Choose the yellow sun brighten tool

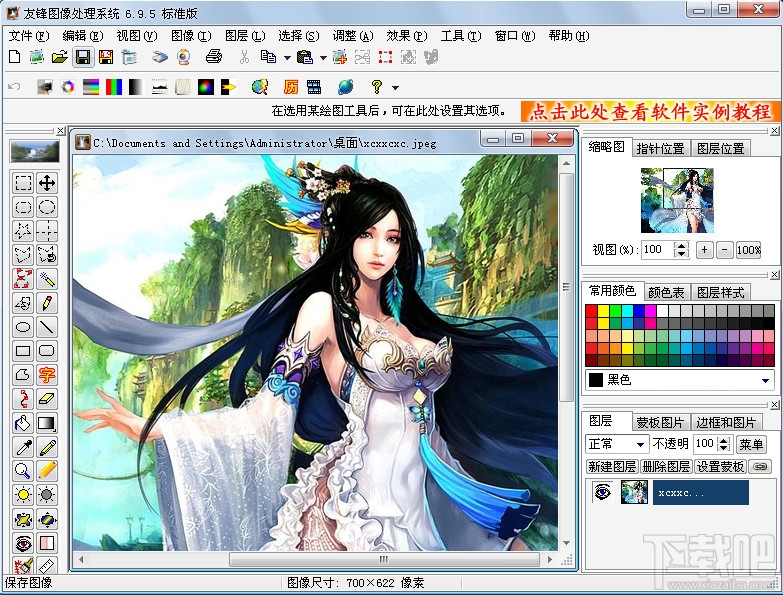(x=23, y=494)
